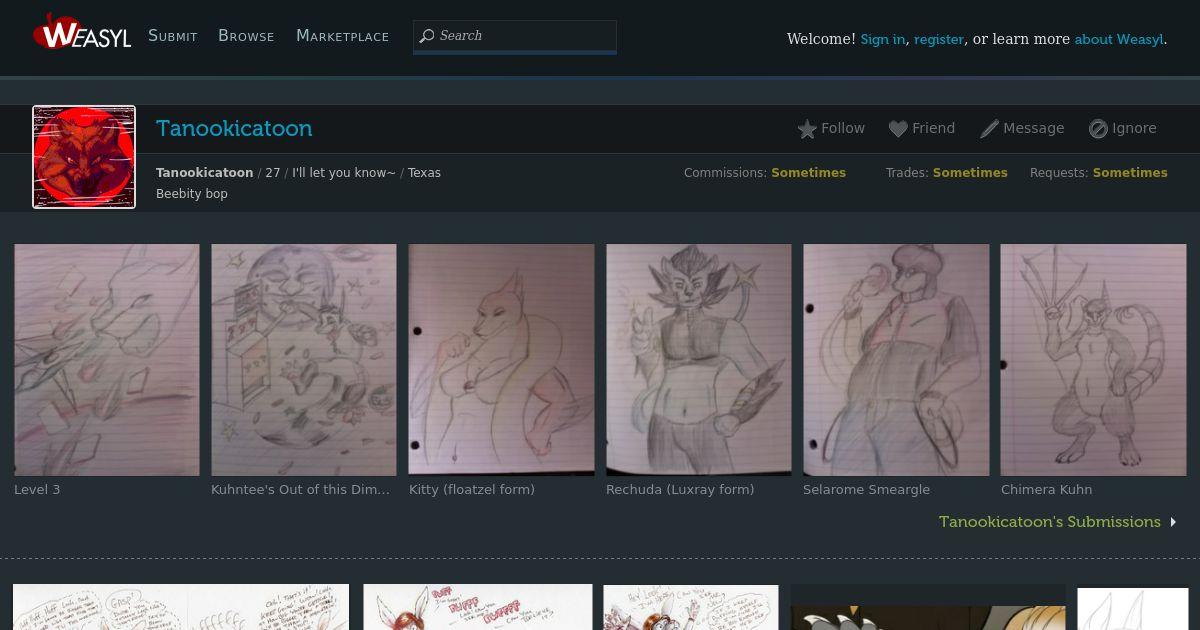
Task: Click the Trades: Sometimes status text
Action: coord(947,173)
